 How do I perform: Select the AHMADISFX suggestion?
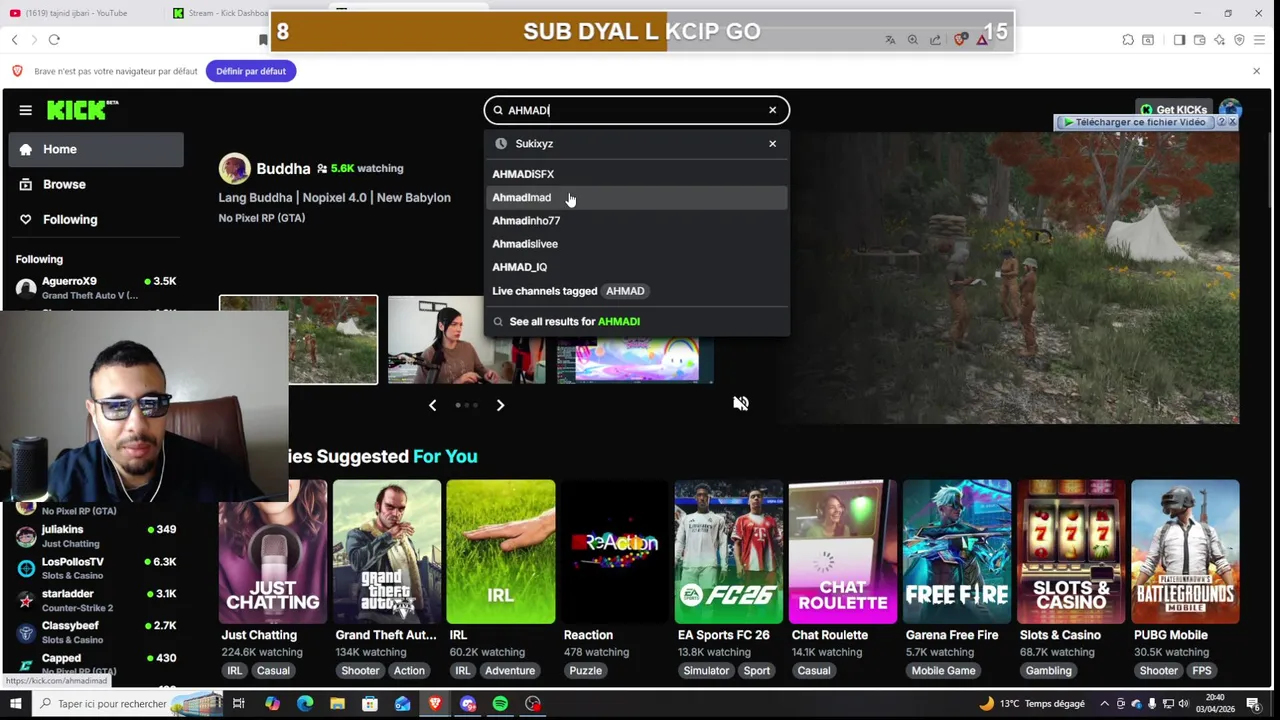pos(636,174)
